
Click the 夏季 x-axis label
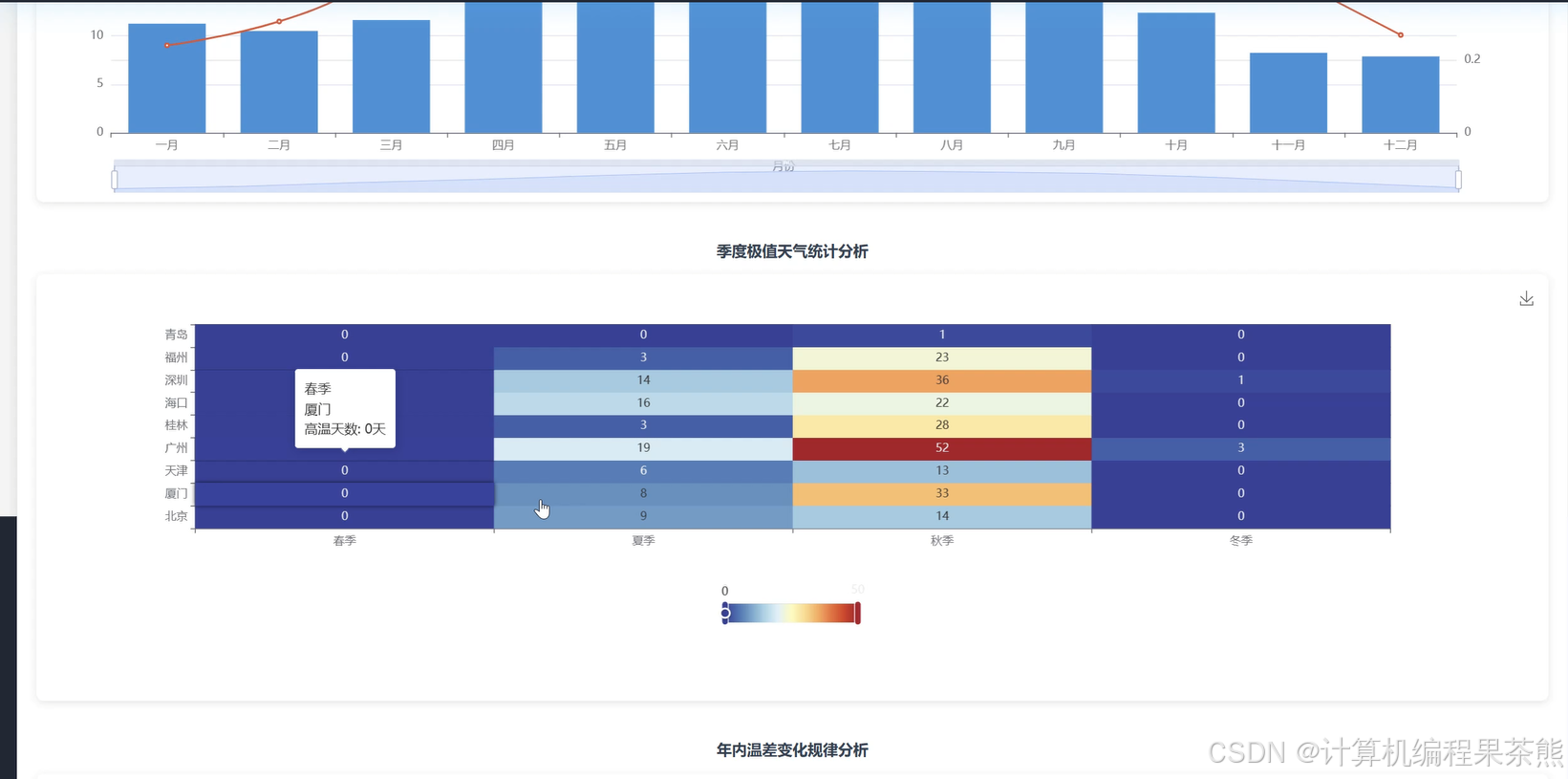643,541
